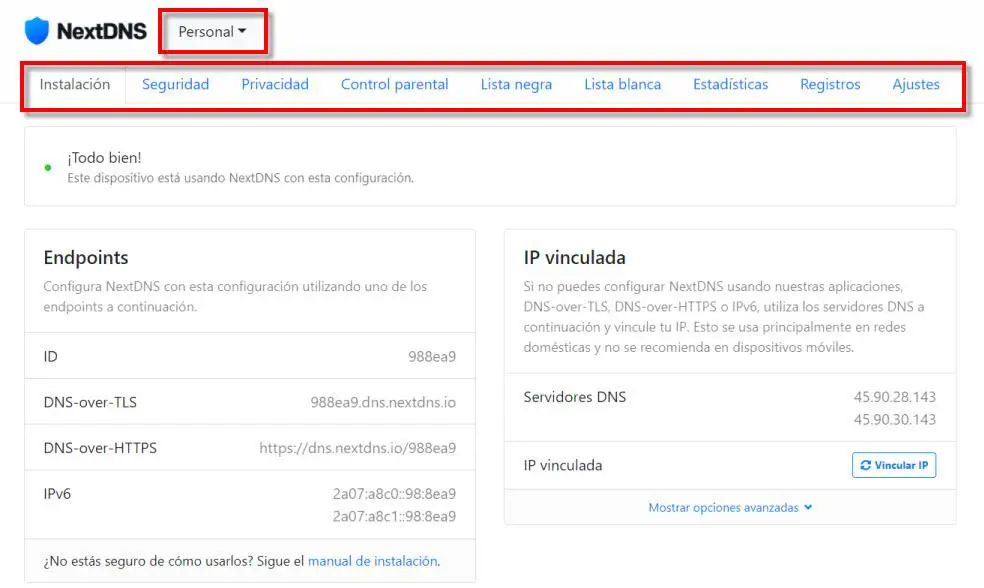Open the Registros tab
Image resolution: width=984 pixels, height=588 pixels.
pyautogui.click(x=830, y=84)
